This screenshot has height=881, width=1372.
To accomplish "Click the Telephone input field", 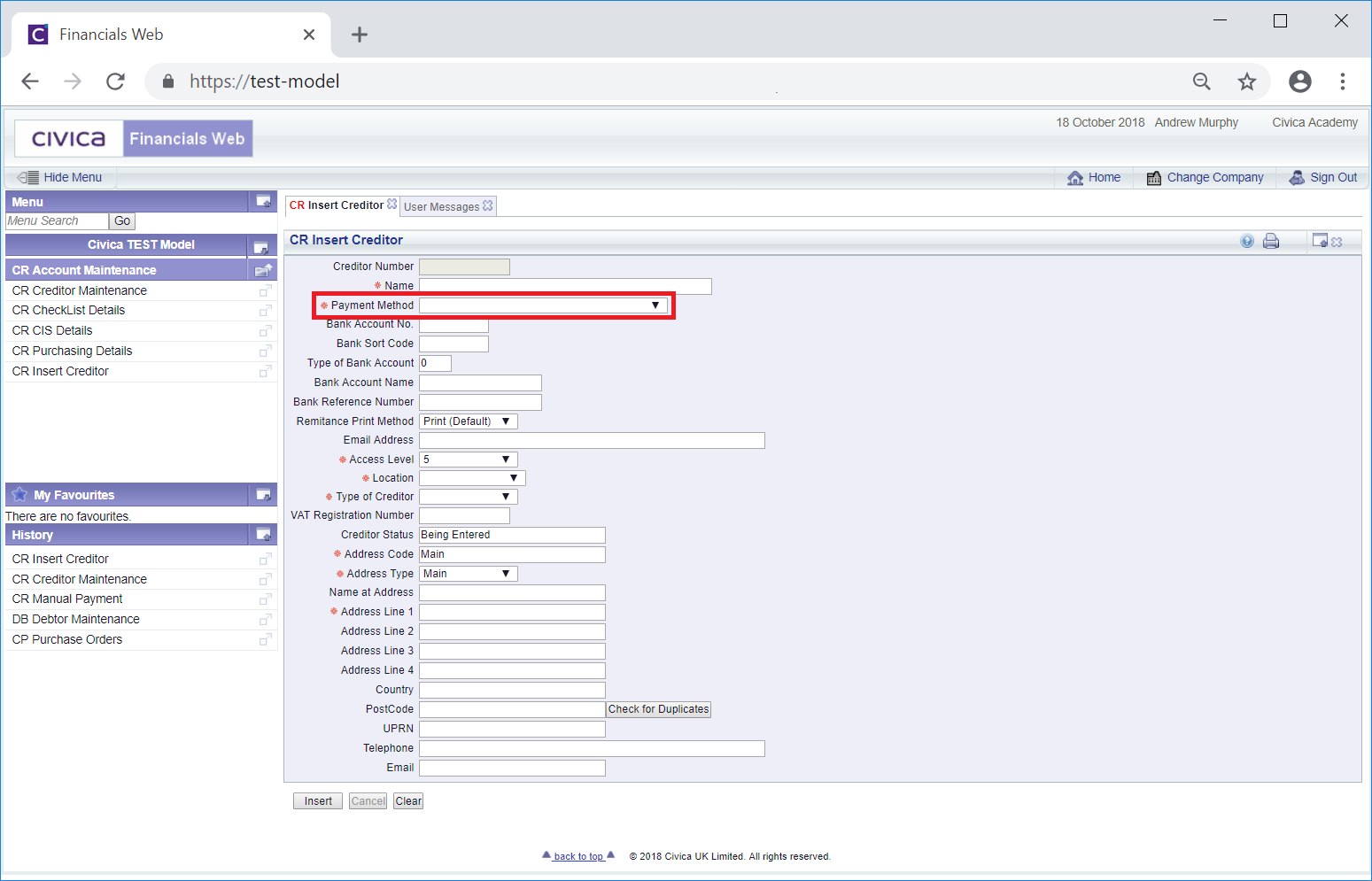I will (x=592, y=749).
